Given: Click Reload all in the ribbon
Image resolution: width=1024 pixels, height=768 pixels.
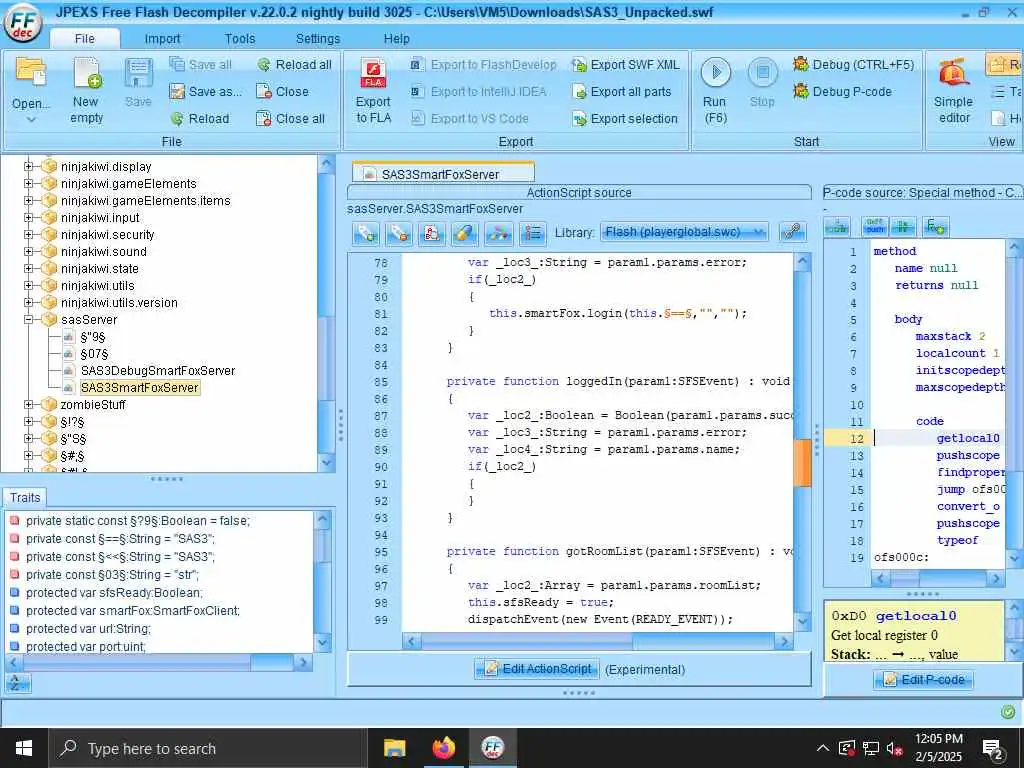Looking at the screenshot, I should 295,65.
